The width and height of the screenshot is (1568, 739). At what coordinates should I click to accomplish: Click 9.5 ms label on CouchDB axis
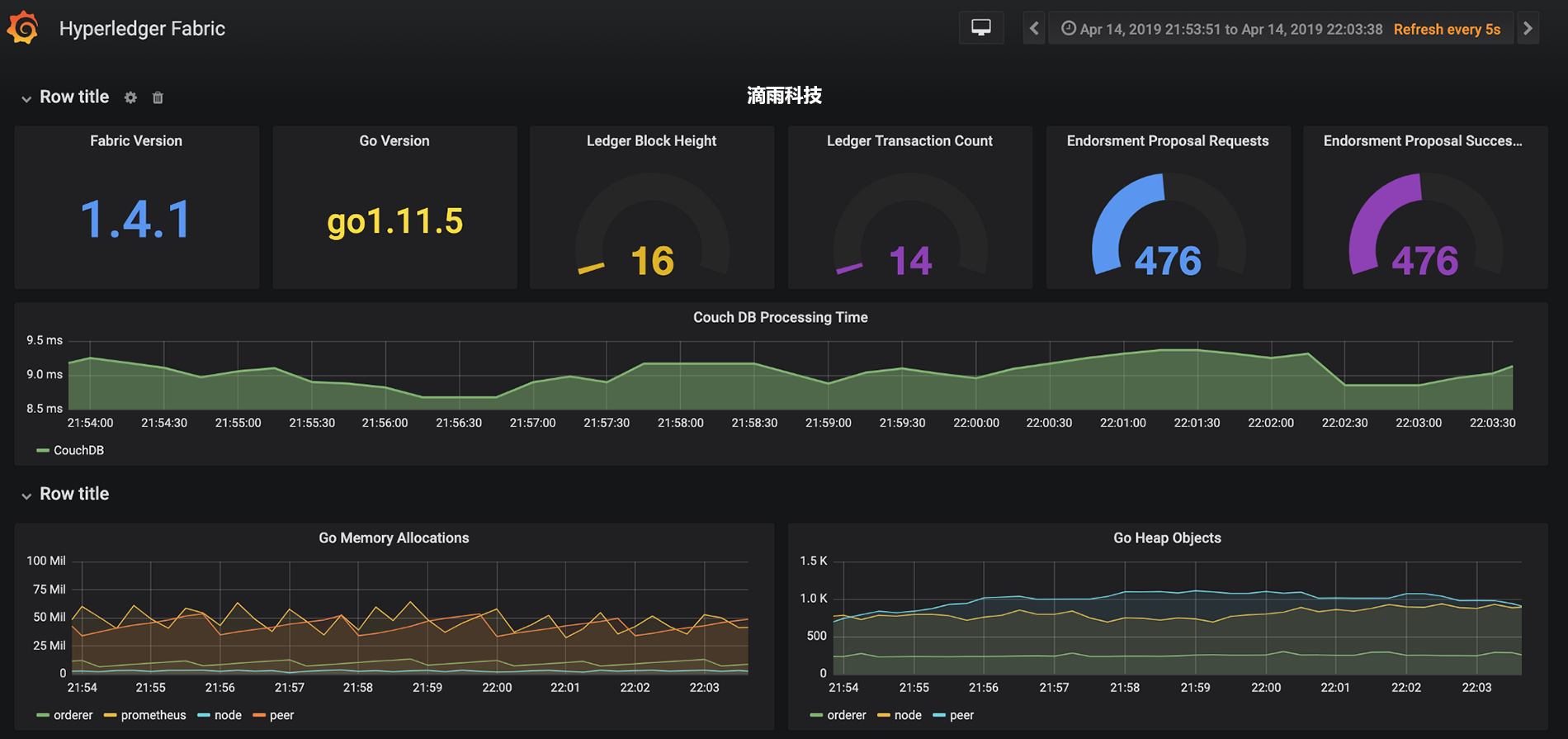pyautogui.click(x=45, y=340)
